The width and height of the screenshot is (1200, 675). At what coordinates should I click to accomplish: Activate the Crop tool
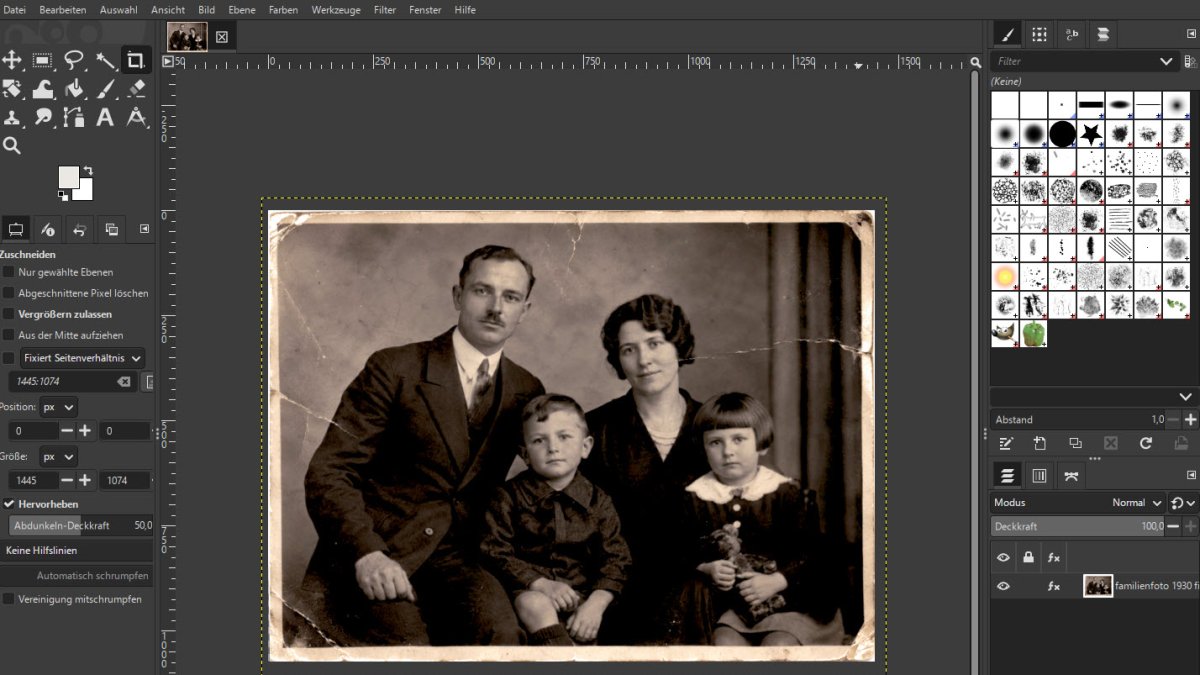[136, 60]
